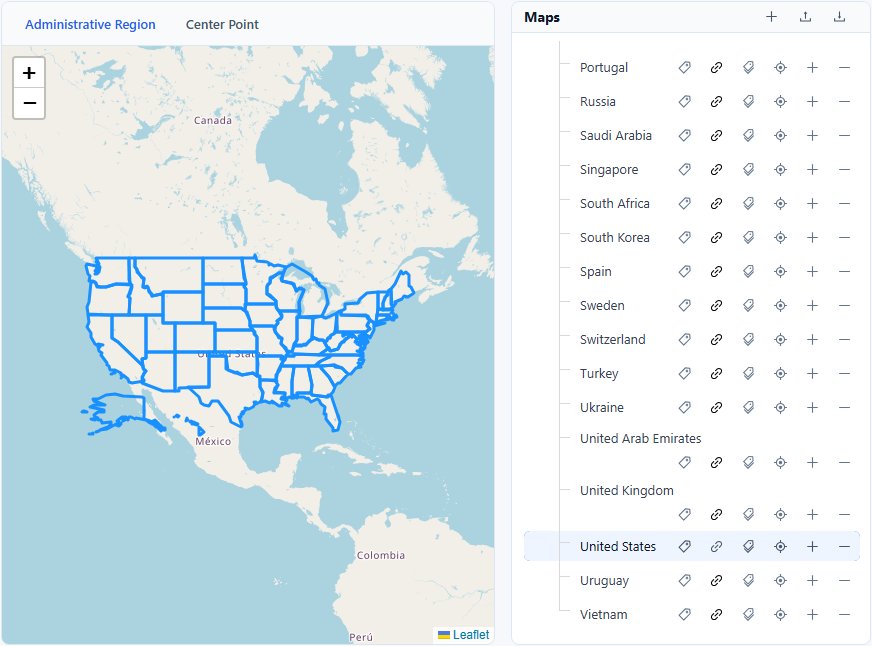This screenshot has width=872, height=646.
Task: Select Singapore in the maps tree
Action: point(608,169)
